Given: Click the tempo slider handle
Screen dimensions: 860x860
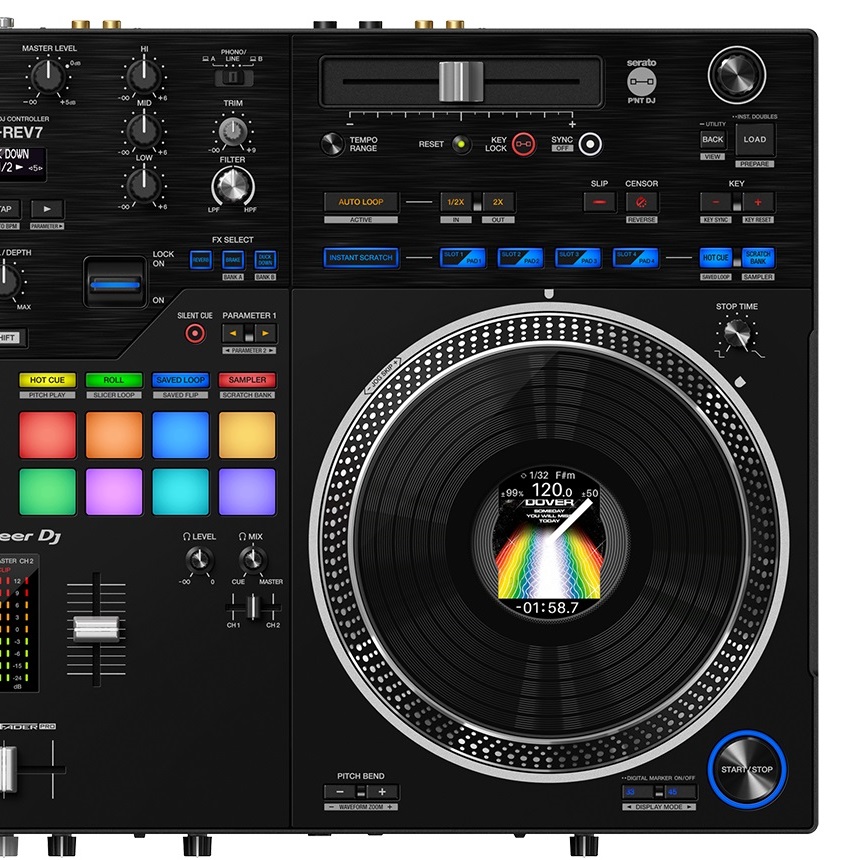Looking at the screenshot, I should (x=461, y=82).
